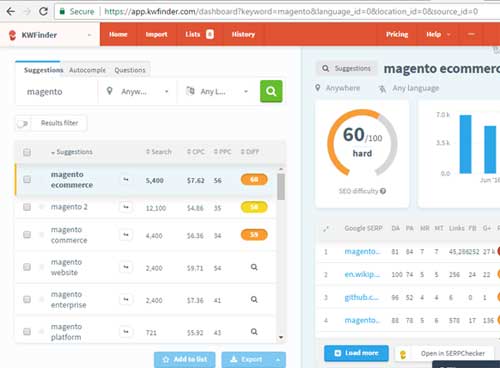Click the suggestions list scrollbar thumb
This screenshot has width=500, height=368.
(281, 187)
